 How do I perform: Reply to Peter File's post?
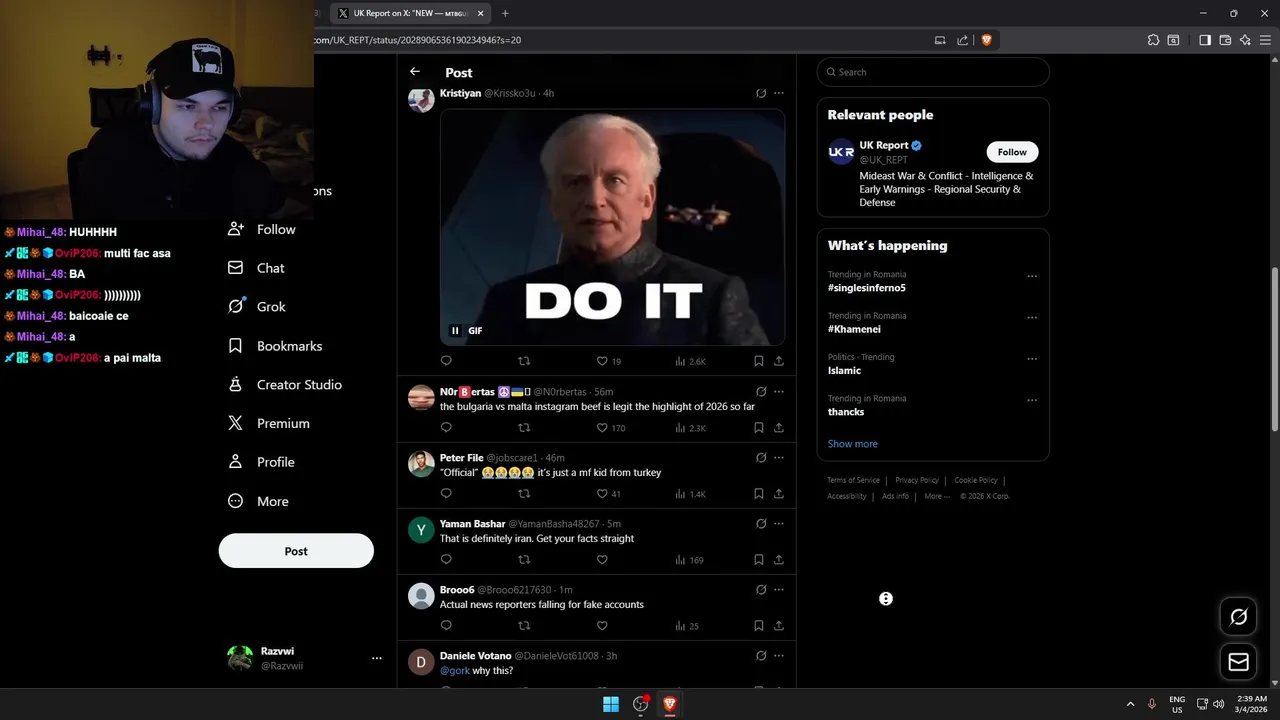pyautogui.click(x=446, y=494)
